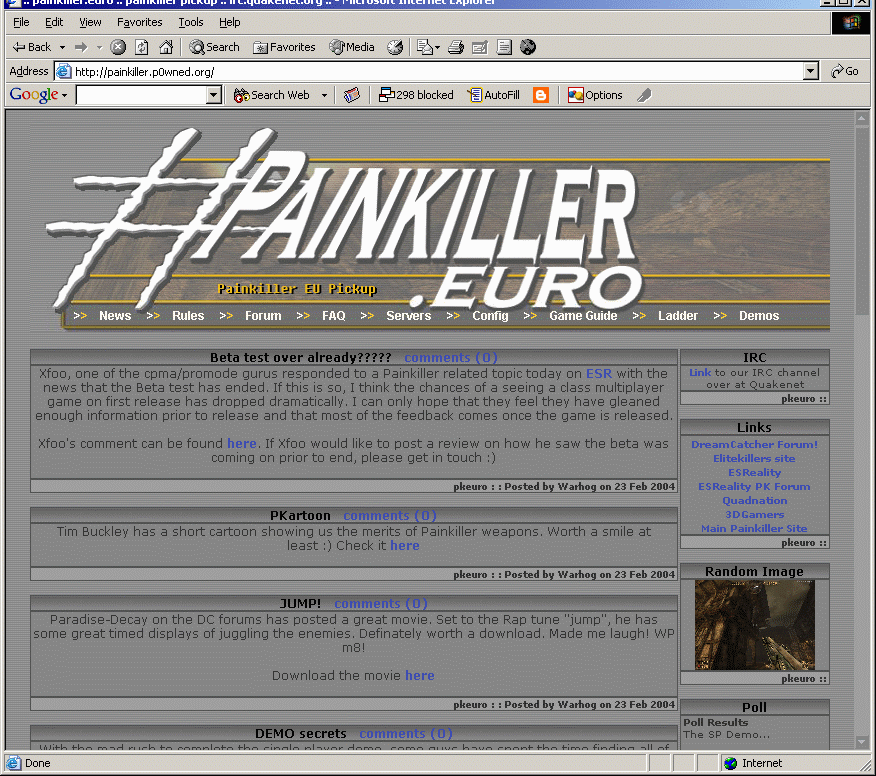Click the Google toolbar search box
This screenshot has width=876, height=776.
[141, 96]
